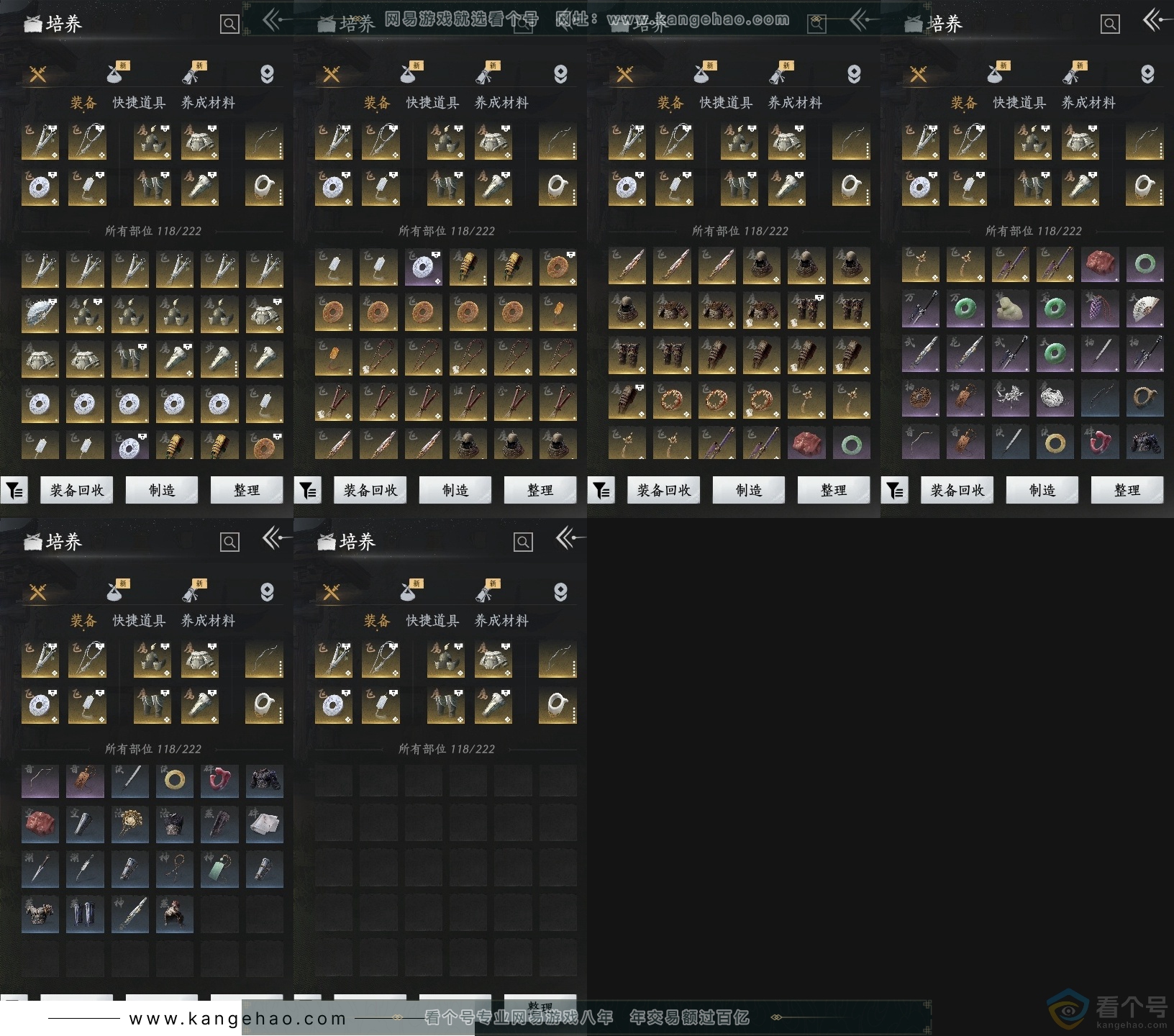The image size is (1174, 1036).
Task: Select red coral item in bottom-left panel
Action: pos(219,780)
